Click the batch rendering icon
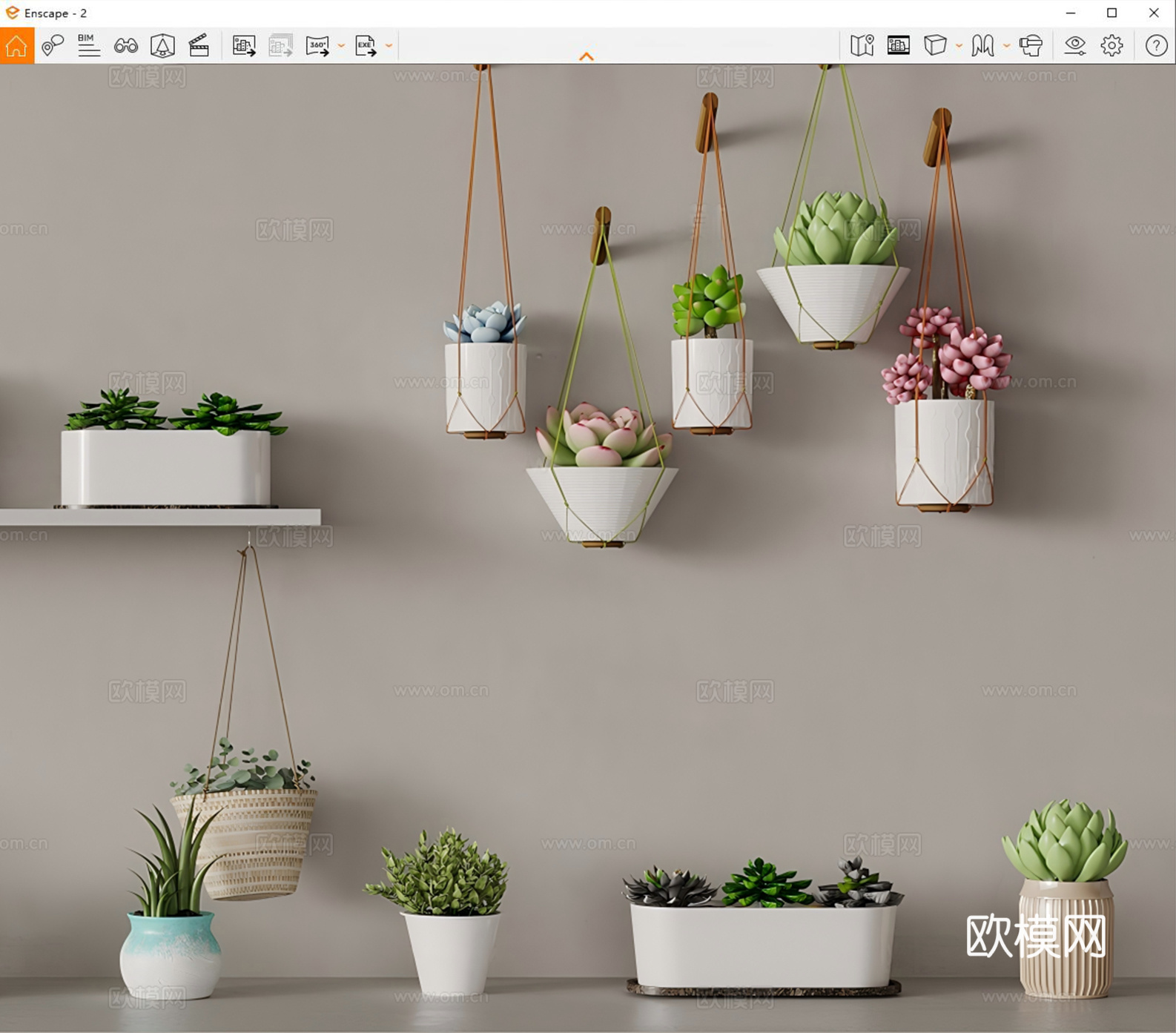Viewport: 1176px width, 1033px height. 280,46
